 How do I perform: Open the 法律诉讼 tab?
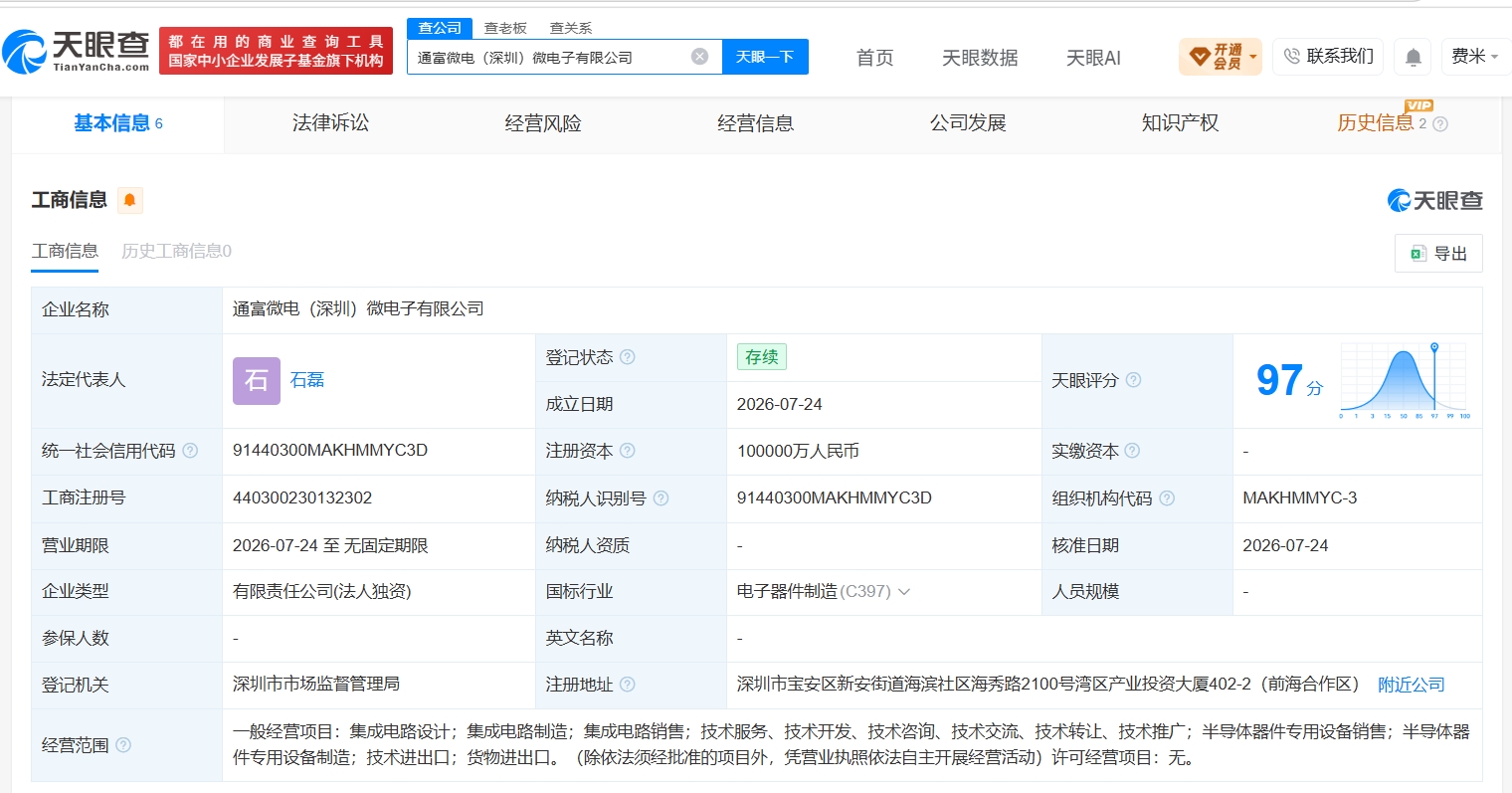click(x=330, y=123)
